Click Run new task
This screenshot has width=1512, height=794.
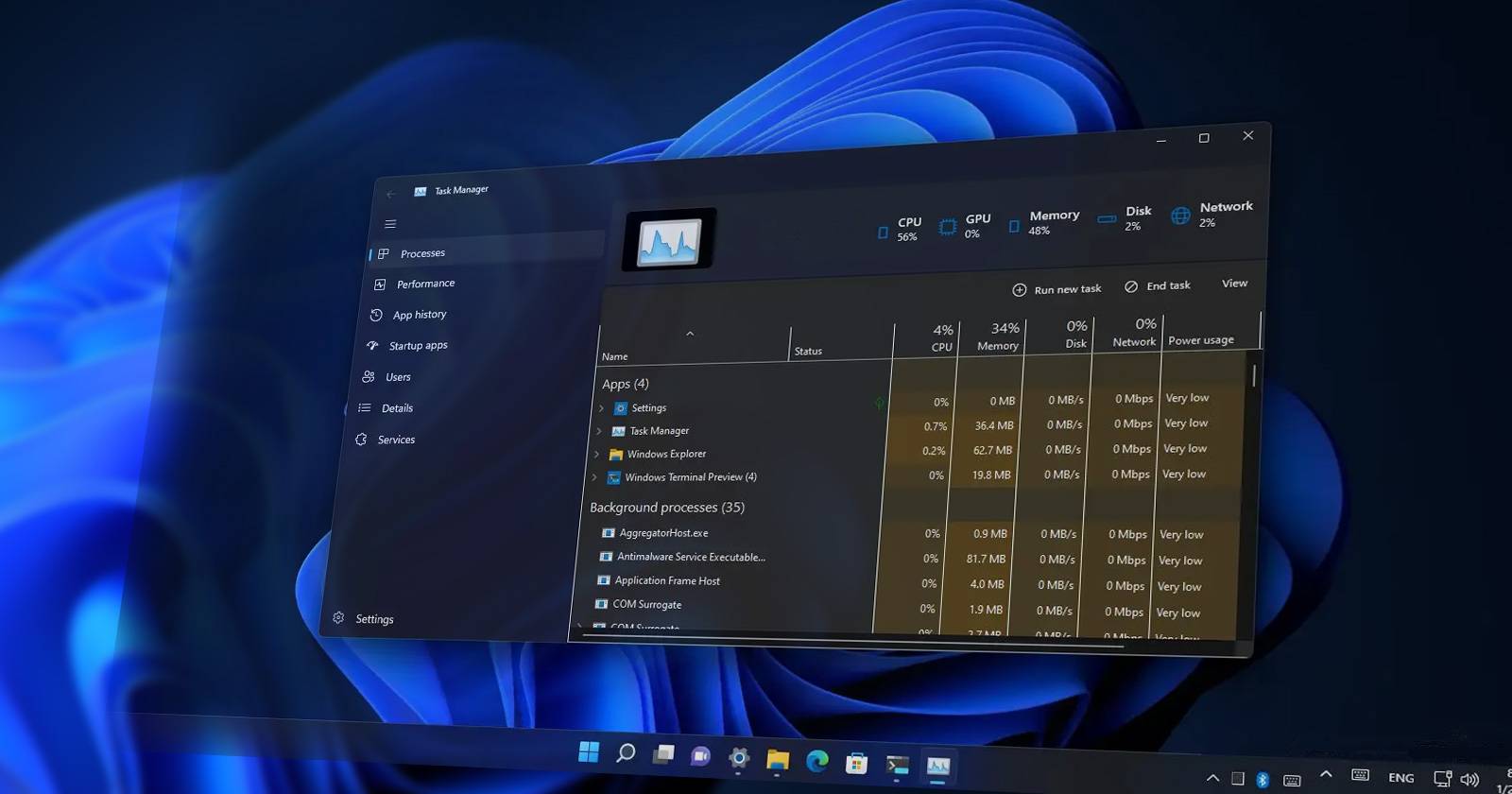click(x=1057, y=289)
